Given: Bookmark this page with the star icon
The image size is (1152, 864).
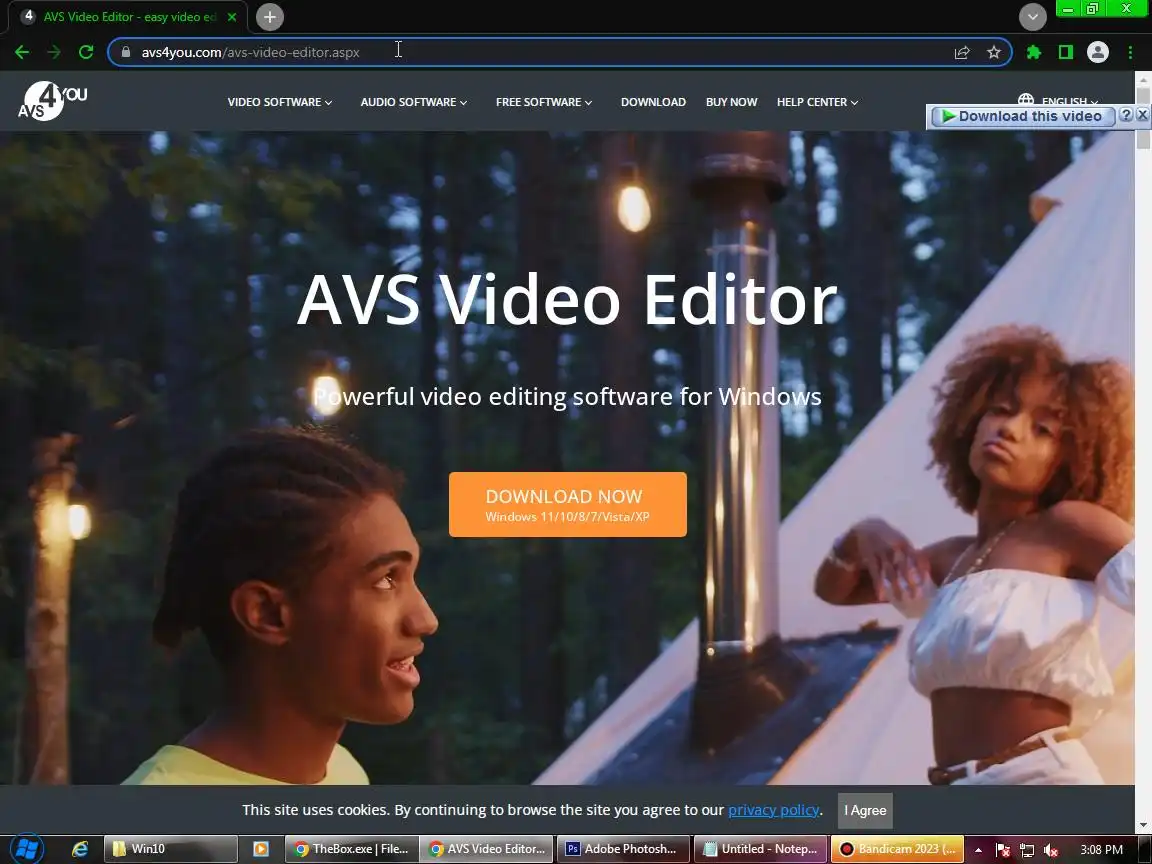Looking at the screenshot, I should coord(994,52).
